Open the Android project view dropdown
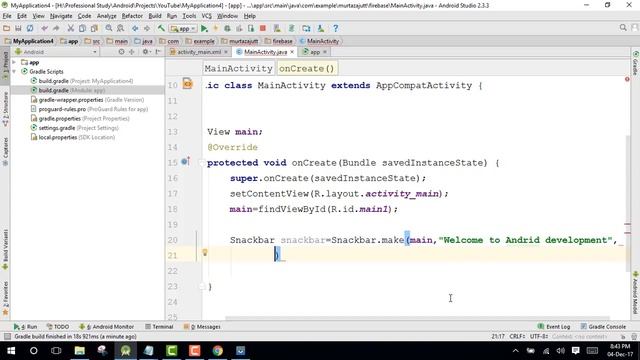Screen dimensions: 640x360 tap(56, 52)
